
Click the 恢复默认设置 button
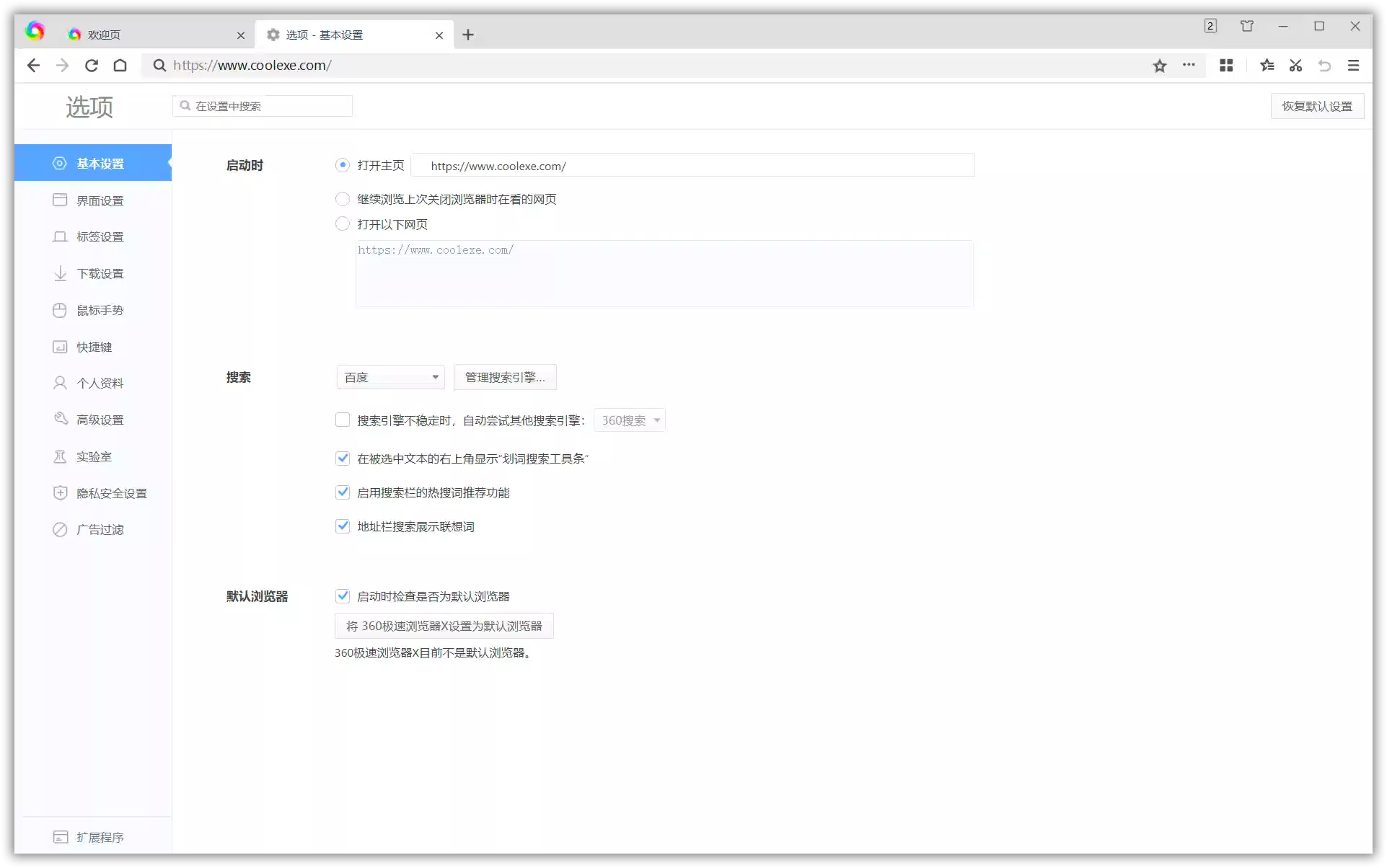(x=1317, y=105)
